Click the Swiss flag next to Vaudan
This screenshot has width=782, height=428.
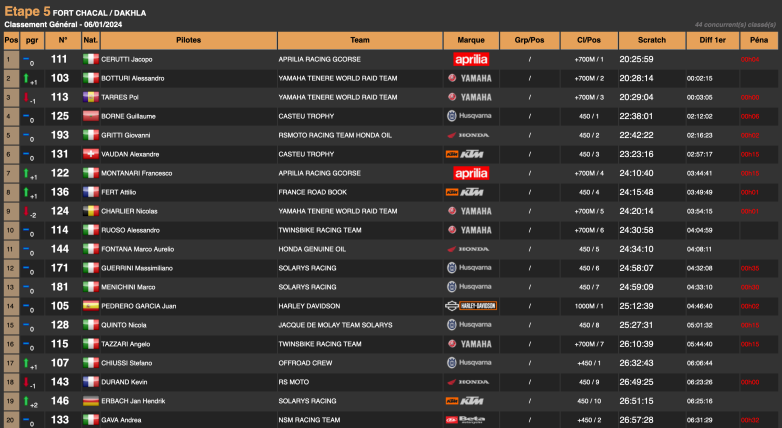[x=91, y=154]
